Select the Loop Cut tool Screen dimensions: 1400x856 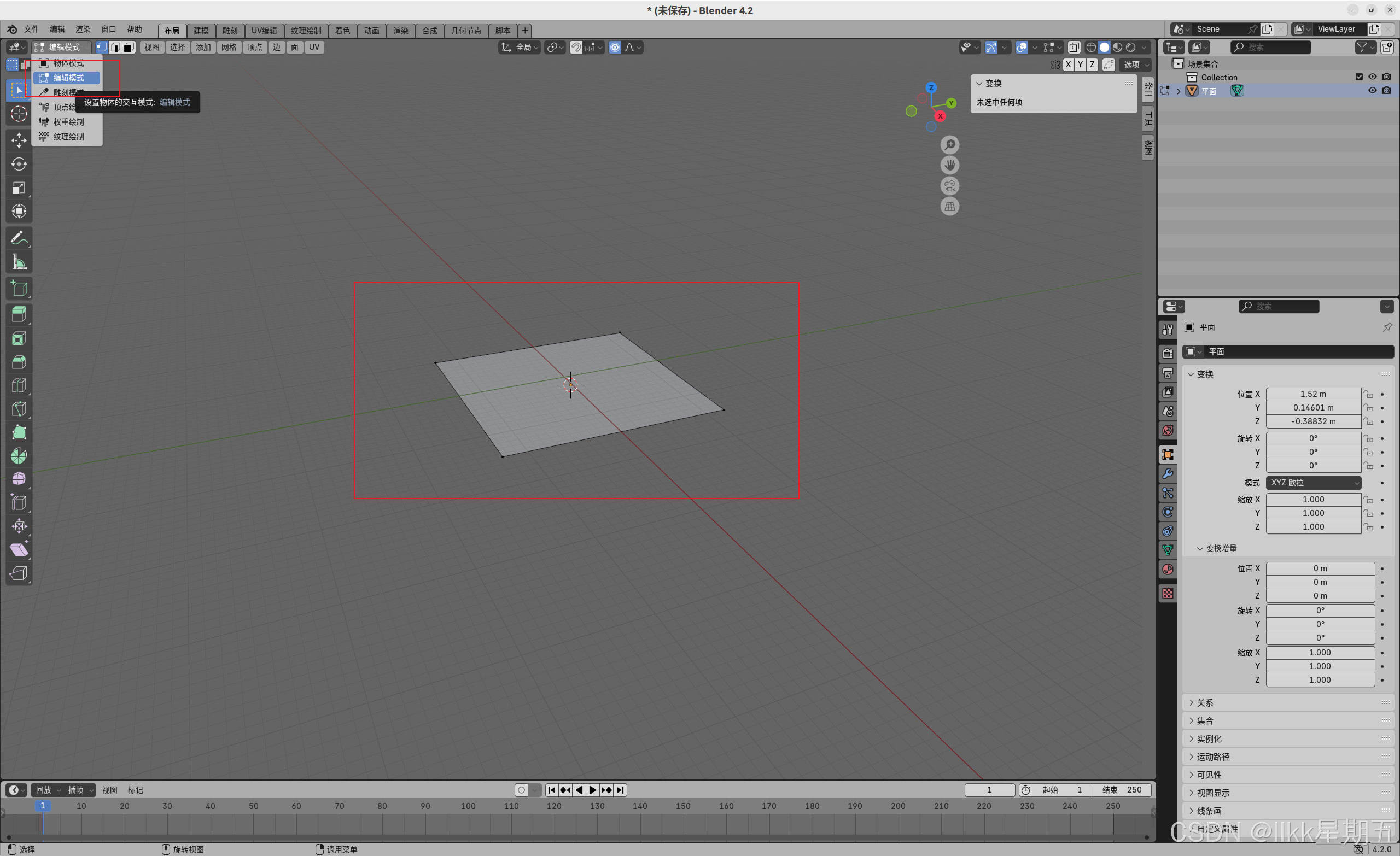tap(19, 386)
